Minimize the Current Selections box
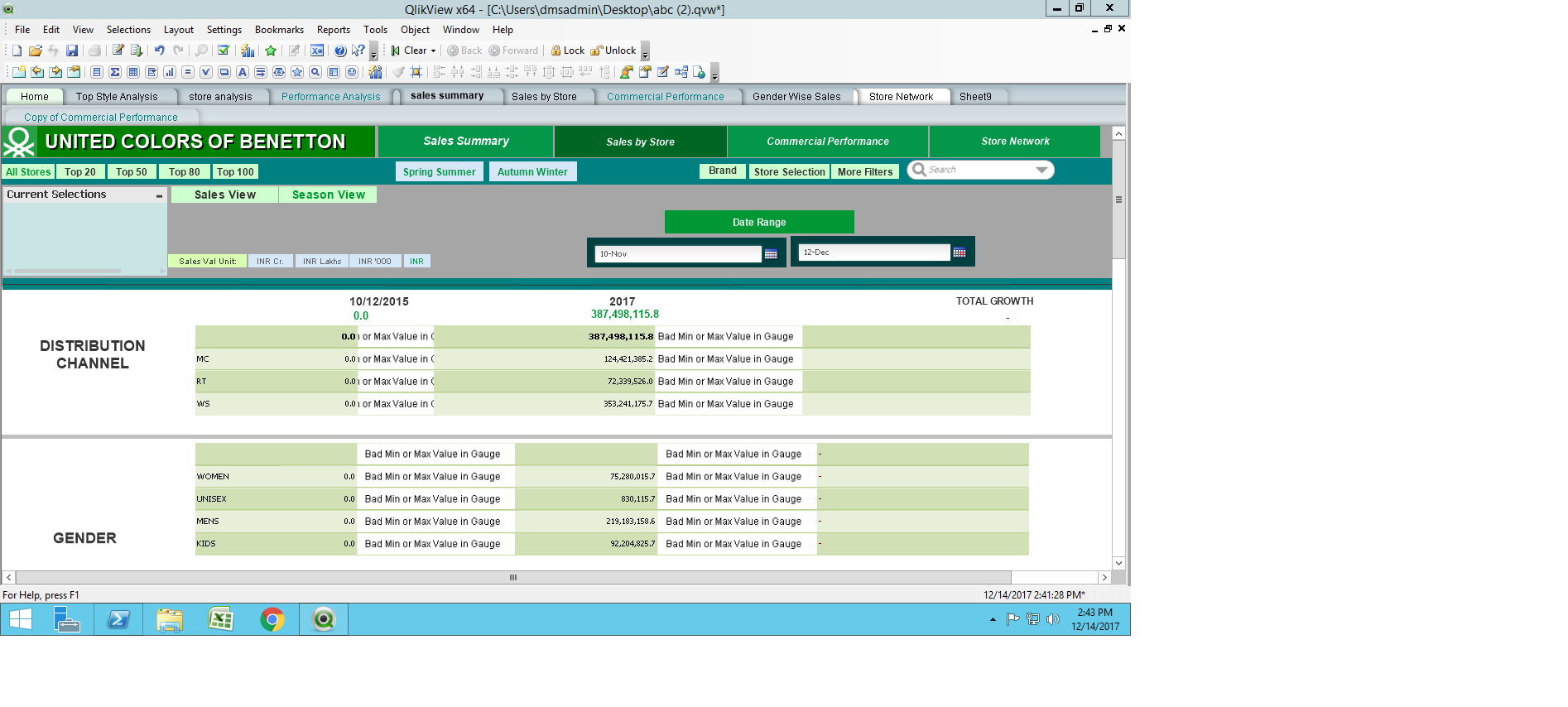This screenshot has height=707, width=1568. click(x=159, y=195)
